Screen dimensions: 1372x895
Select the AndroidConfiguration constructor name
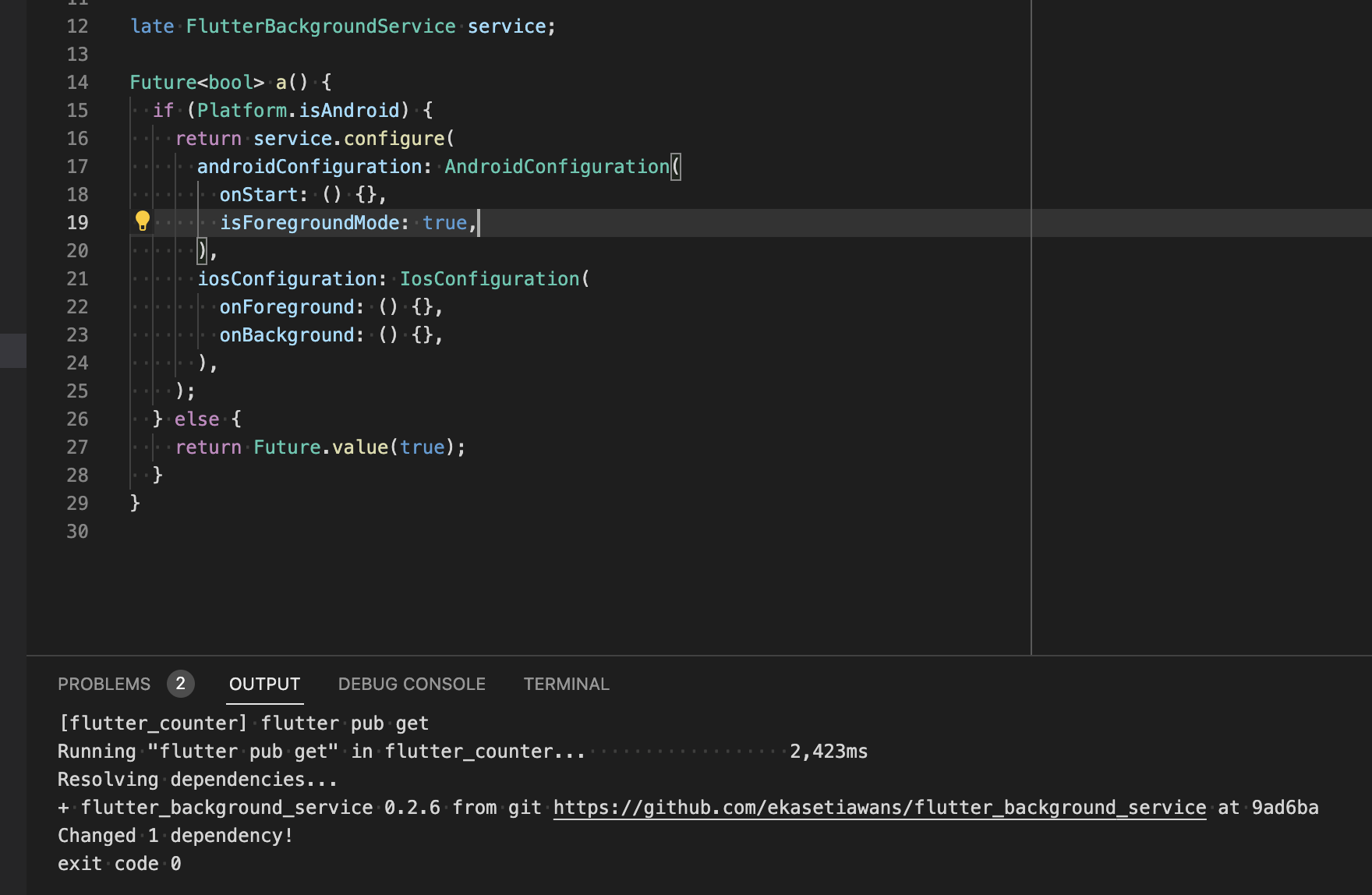tap(557, 166)
